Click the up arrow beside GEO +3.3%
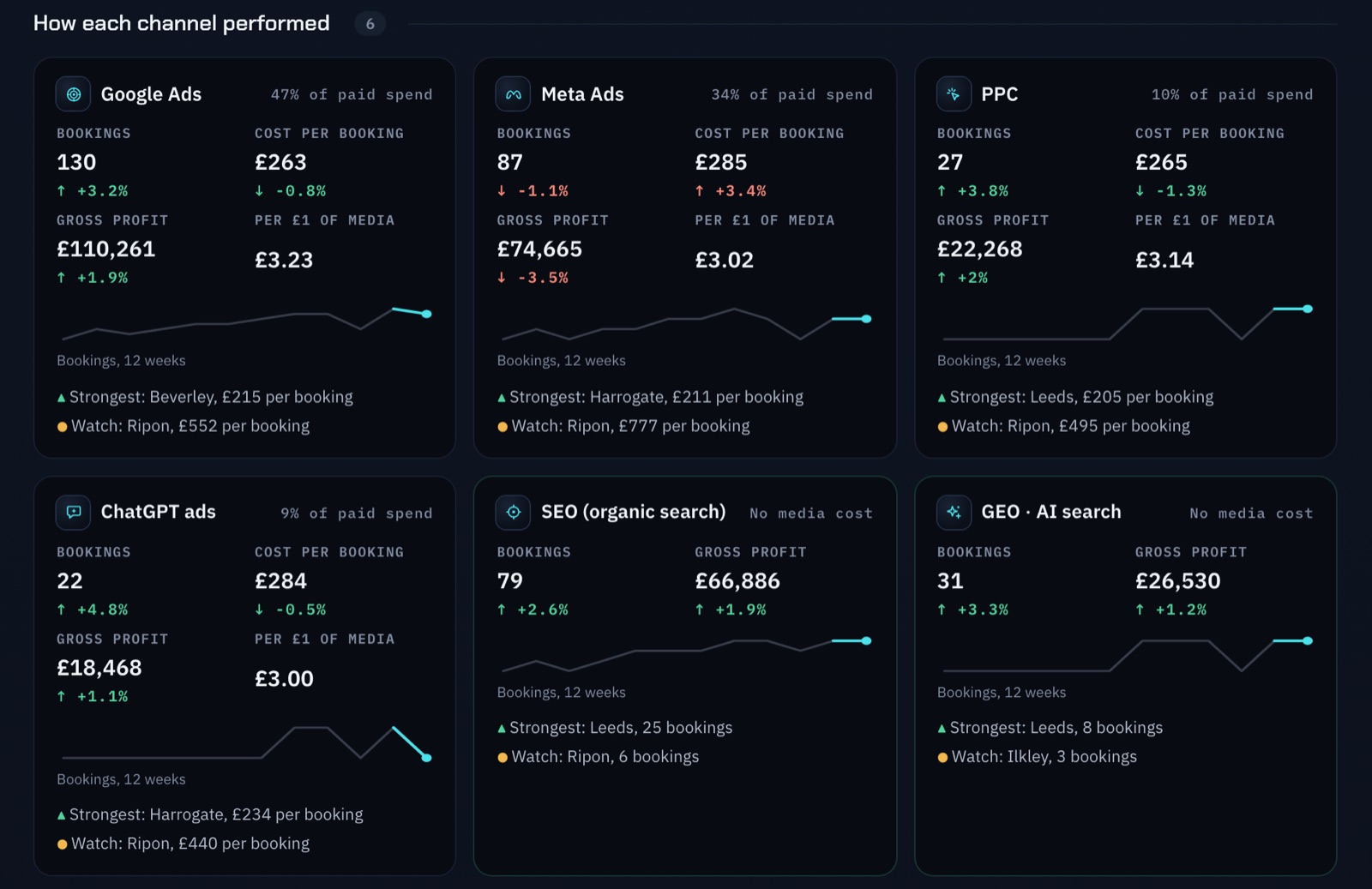The width and height of the screenshot is (1372, 889). tap(942, 610)
